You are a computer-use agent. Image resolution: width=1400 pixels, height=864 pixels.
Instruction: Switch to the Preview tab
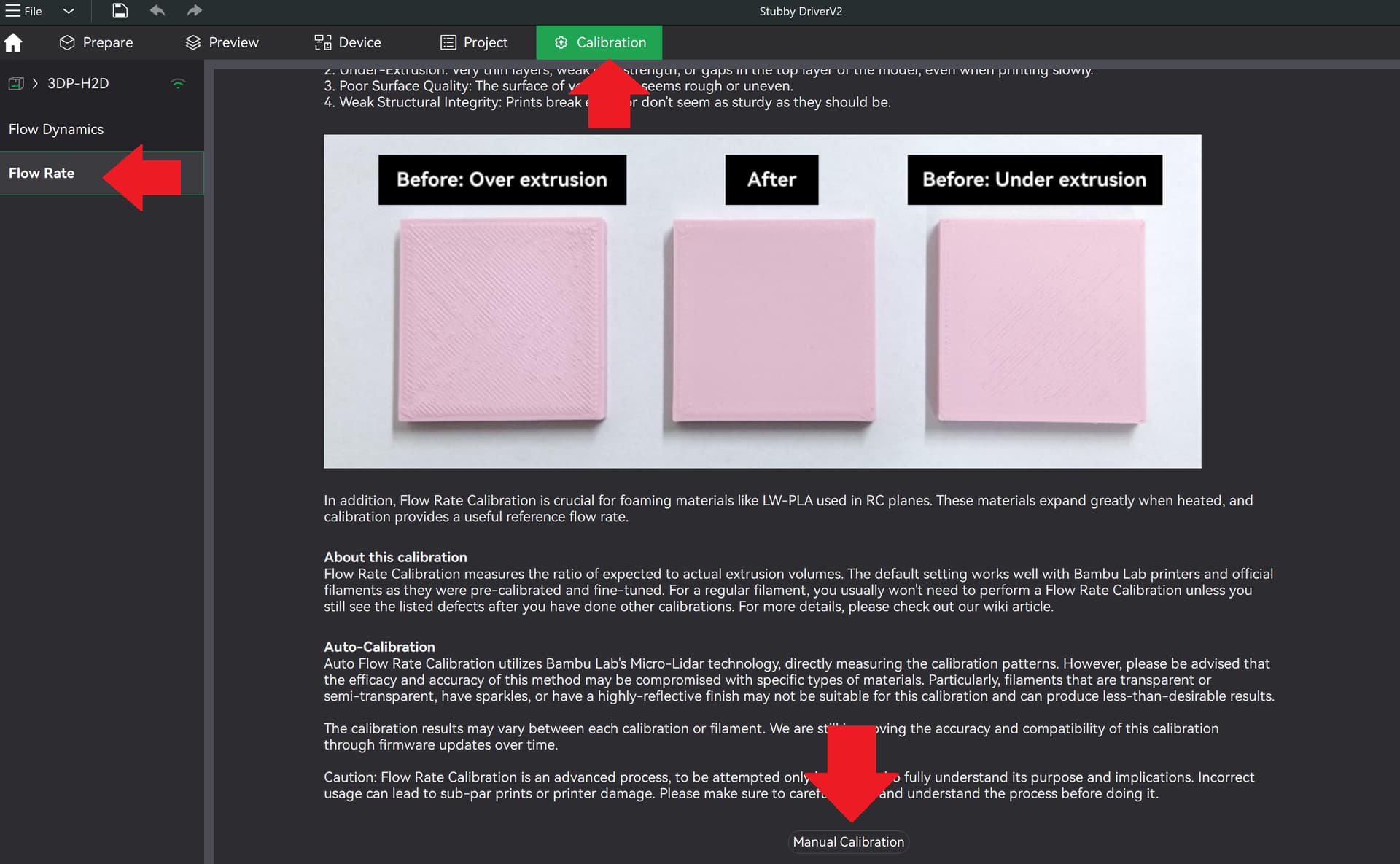pos(222,42)
